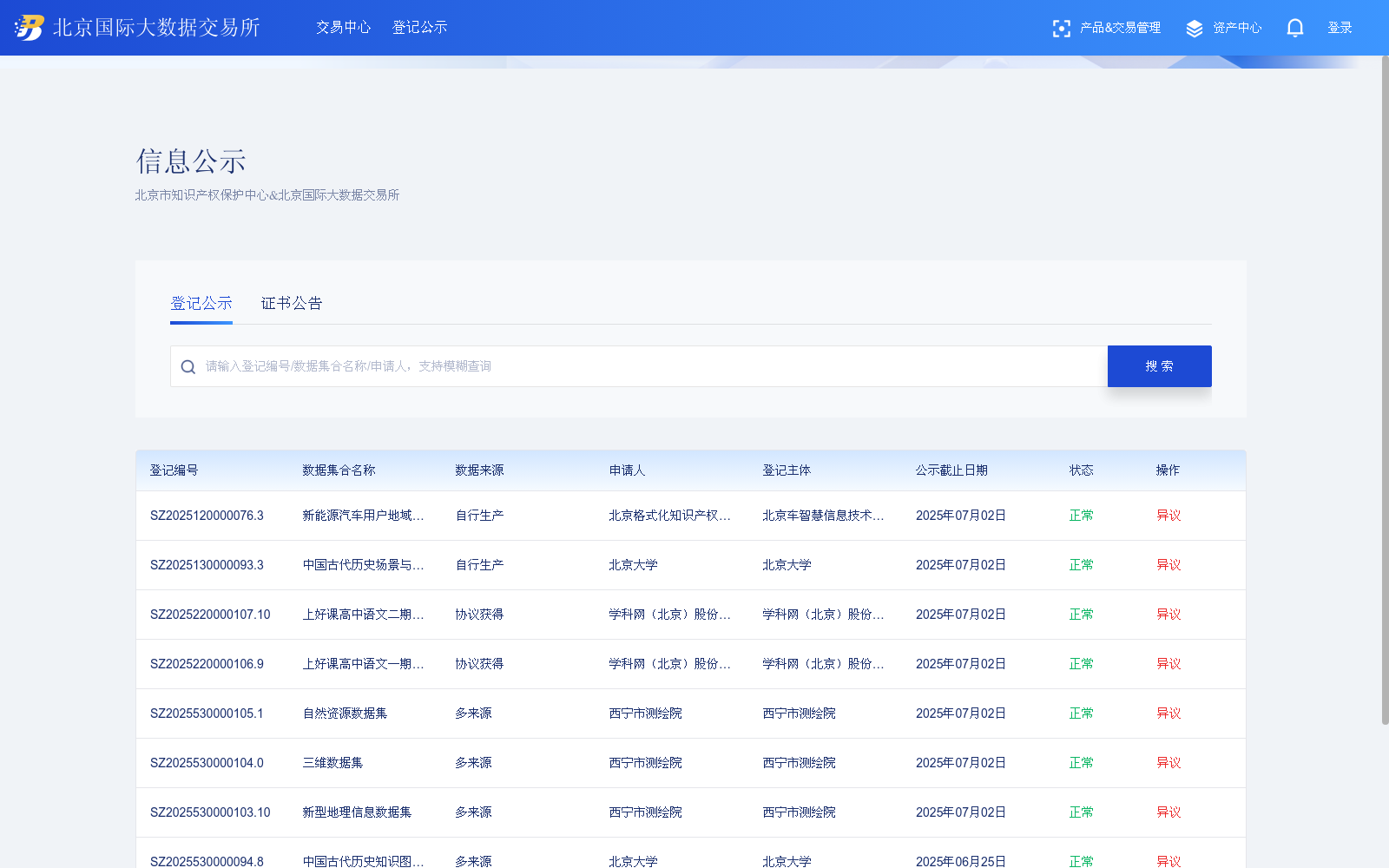Screen dimensions: 1389x868
Task: Click the 搜索 button
Action: pyautogui.click(x=1160, y=366)
